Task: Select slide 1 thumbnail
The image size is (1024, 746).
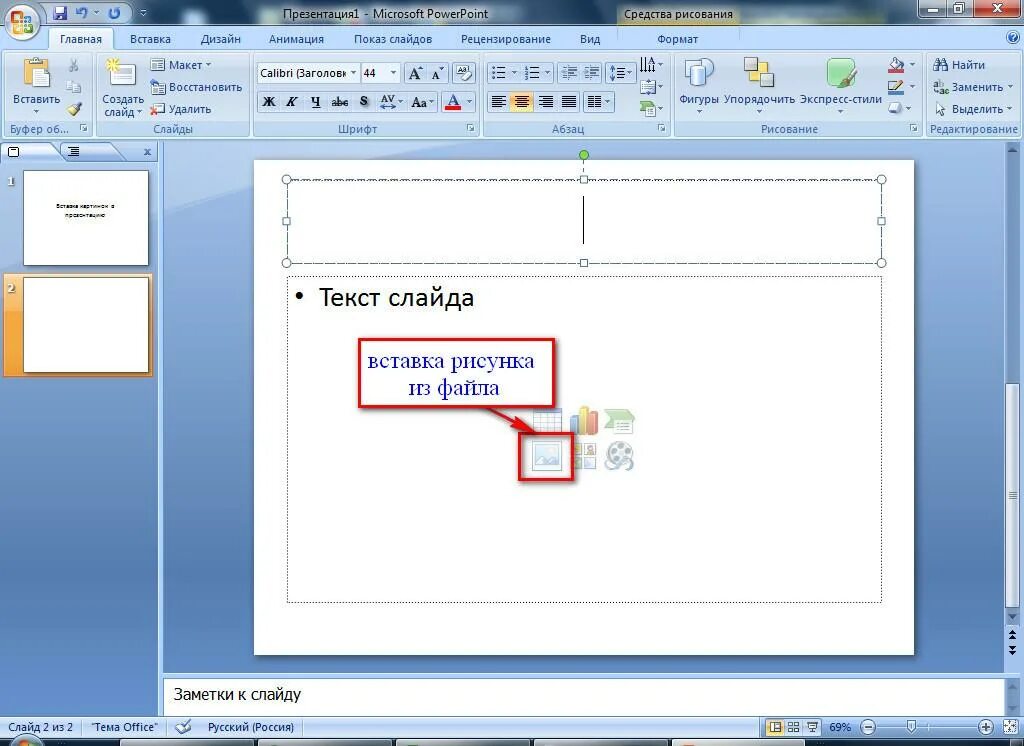Action: tap(86, 218)
